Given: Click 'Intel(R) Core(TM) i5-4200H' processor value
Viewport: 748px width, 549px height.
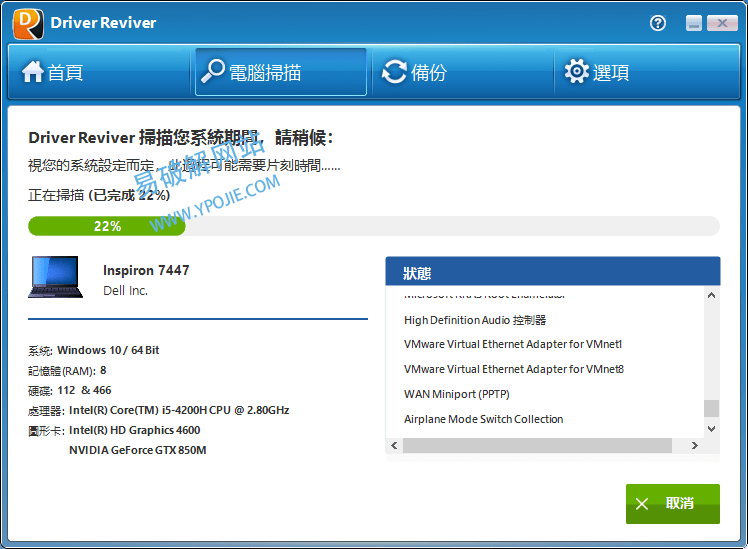Looking at the screenshot, I should coord(179,410).
